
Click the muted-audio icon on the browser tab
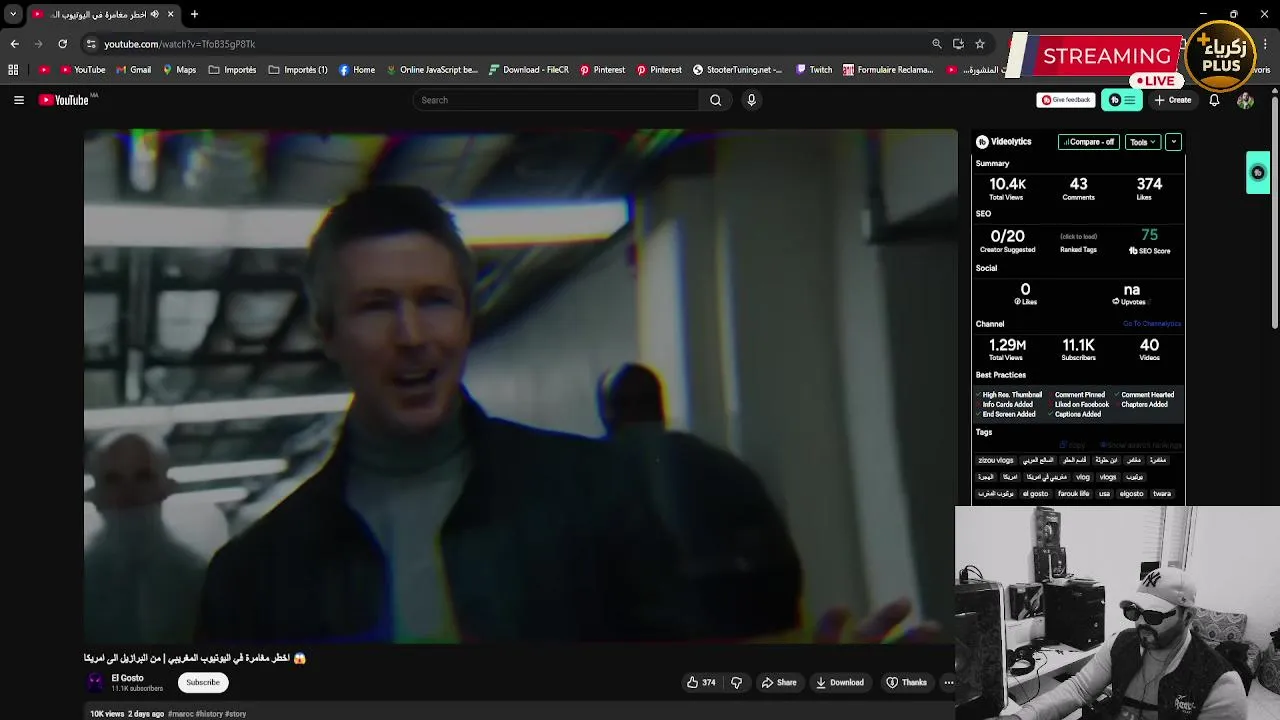[x=155, y=14]
